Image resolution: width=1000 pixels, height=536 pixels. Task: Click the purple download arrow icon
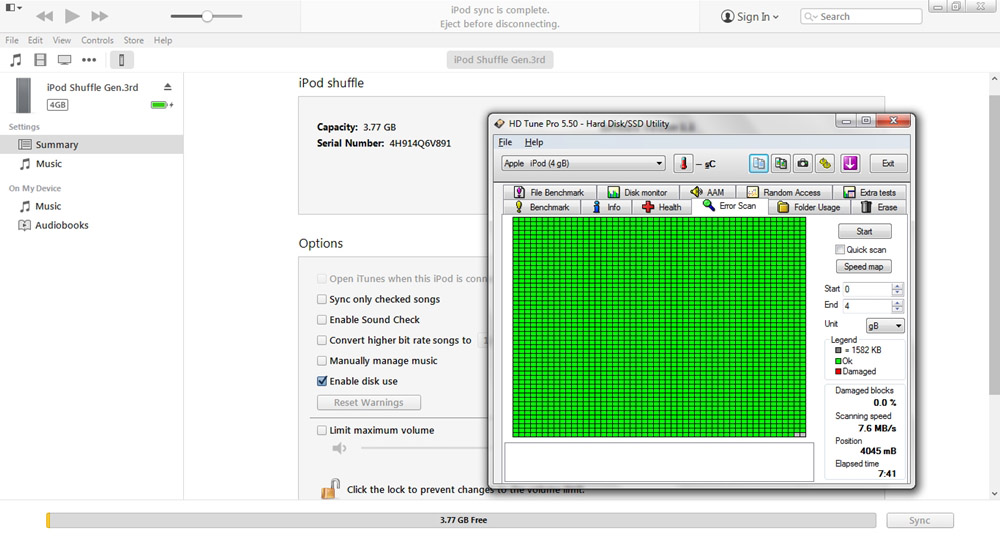[849, 163]
